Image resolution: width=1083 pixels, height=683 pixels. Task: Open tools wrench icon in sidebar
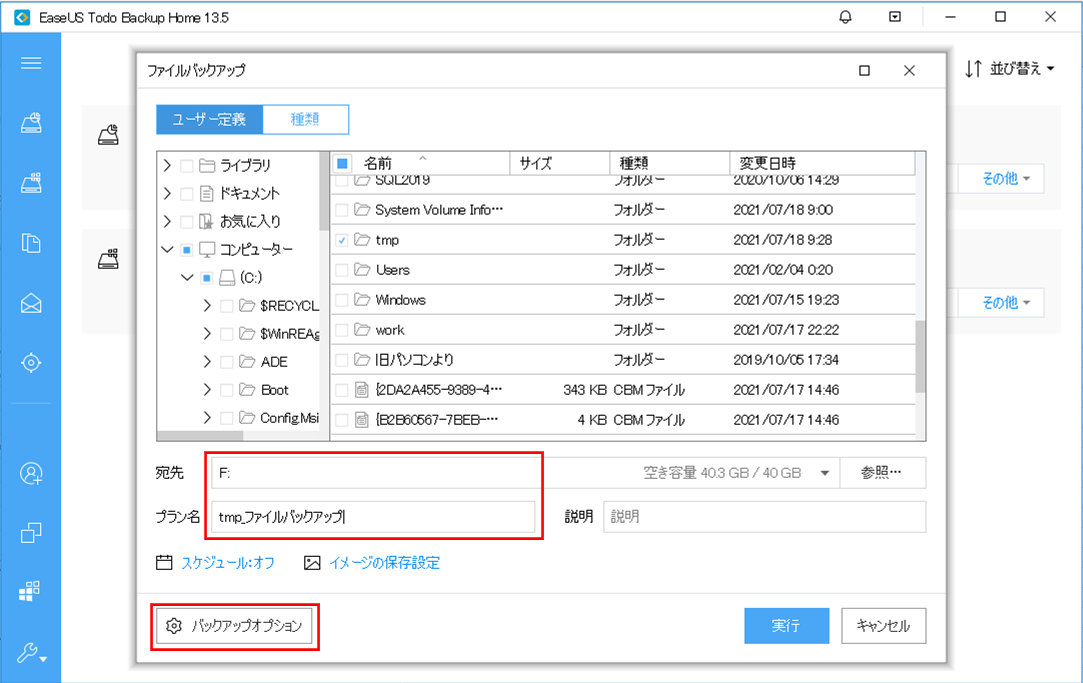31,655
